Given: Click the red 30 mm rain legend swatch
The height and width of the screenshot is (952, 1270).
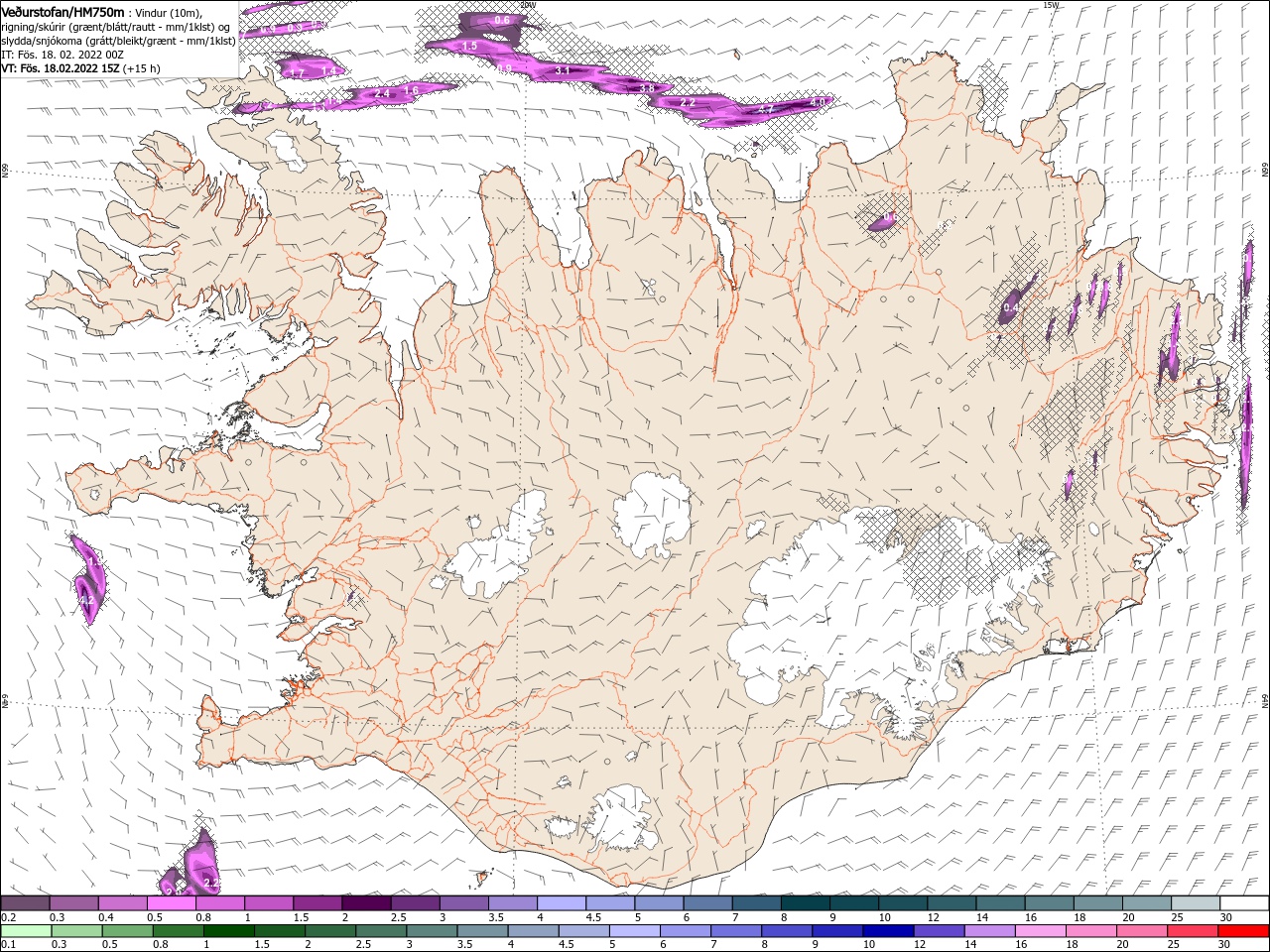Looking at the screenshot, I should point(1244,931).
